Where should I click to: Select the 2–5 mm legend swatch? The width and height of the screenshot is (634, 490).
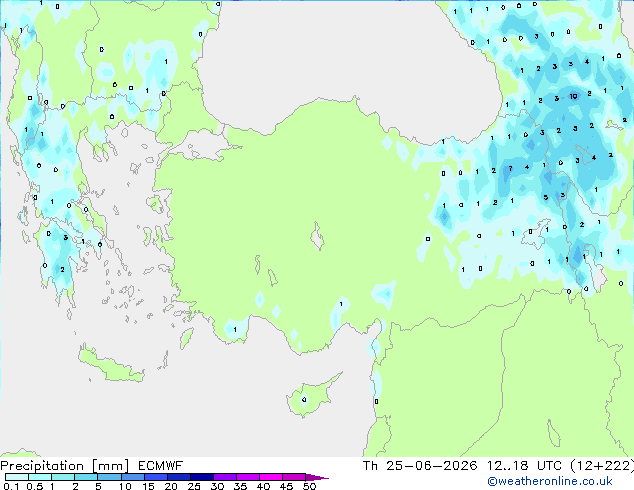tap(86, 477)
